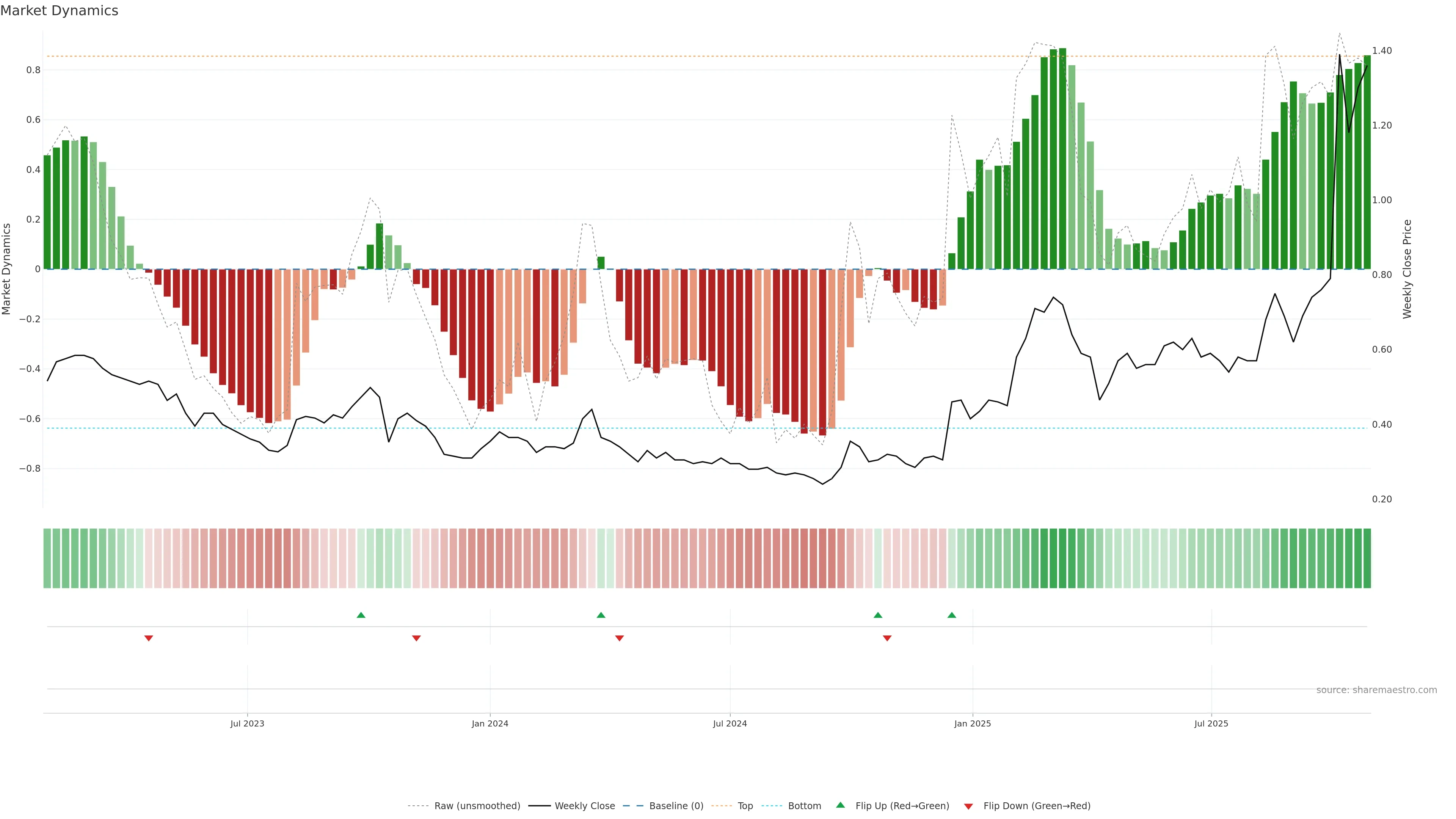
Task: Click the 0.8 tick on the Market Dynamics axis
Action: (x=33, y=70)
